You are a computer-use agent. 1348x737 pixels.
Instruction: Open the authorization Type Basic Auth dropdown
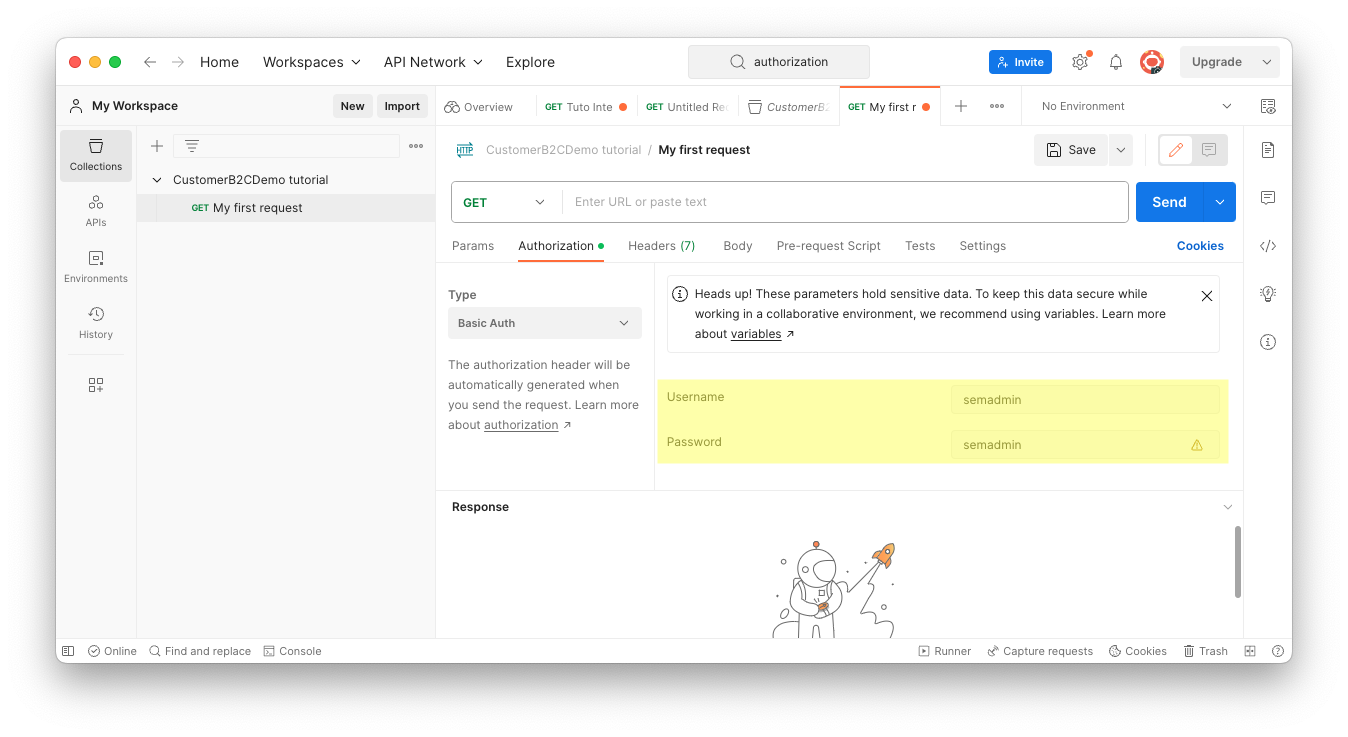click(545, 323)
